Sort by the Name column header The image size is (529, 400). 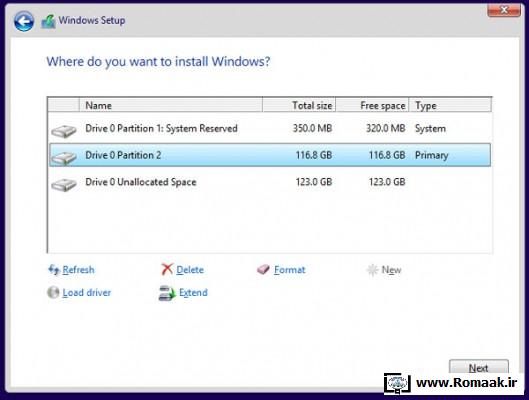coord(171,105)
